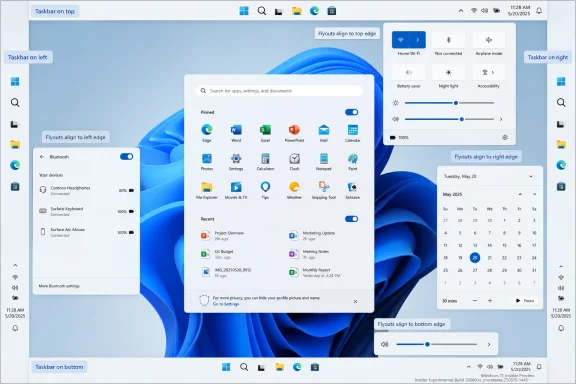
Task: Collapse calendar with the Tuesday, May 20 chevron
Action: pyautogui.click(x=531, y=176)
